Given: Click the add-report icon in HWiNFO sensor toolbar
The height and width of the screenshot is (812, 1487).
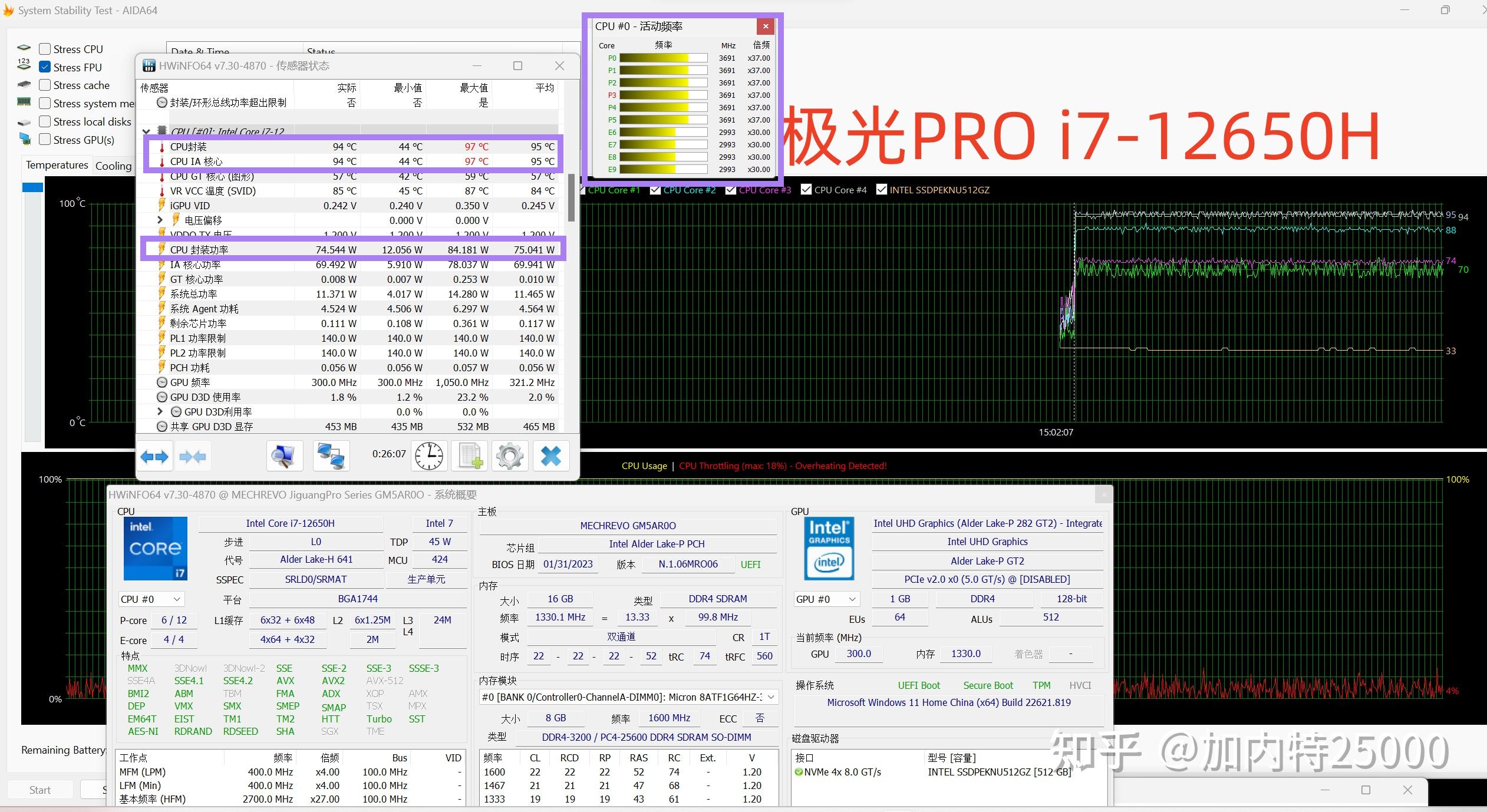Looking at the screenshot, I should tap(469, 455).
